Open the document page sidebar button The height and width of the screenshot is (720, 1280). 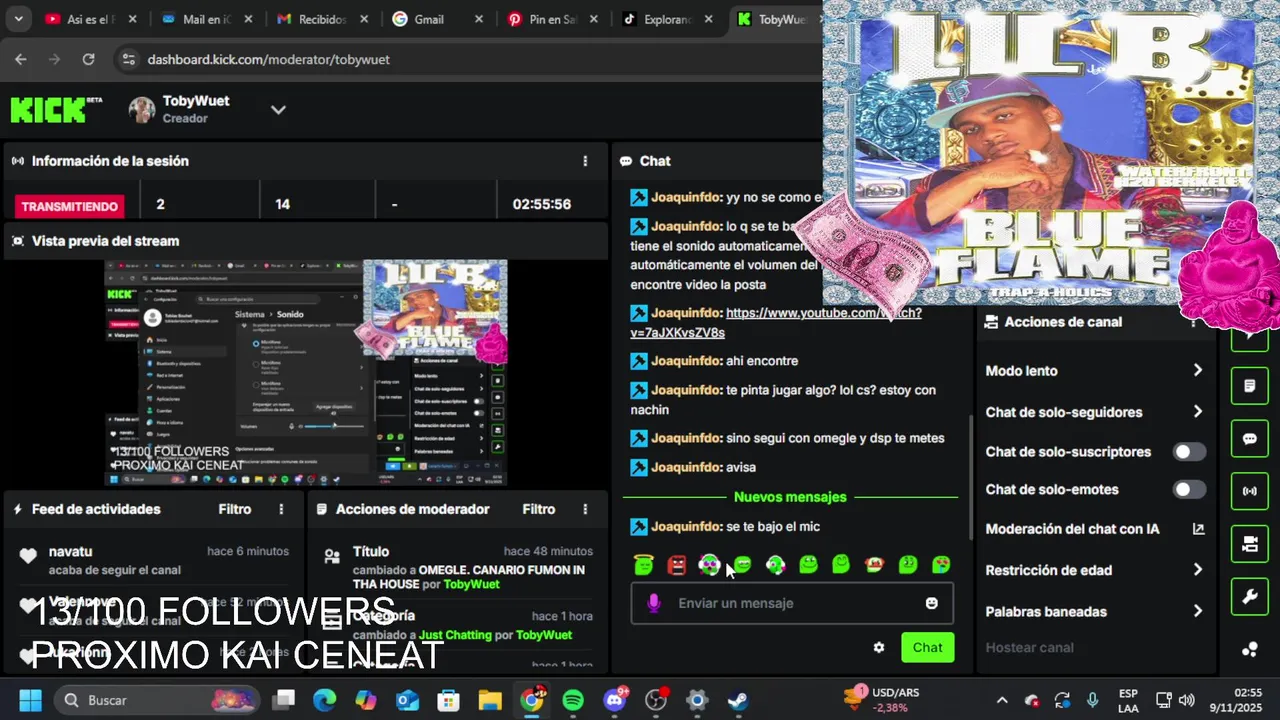pos(1249,385)
